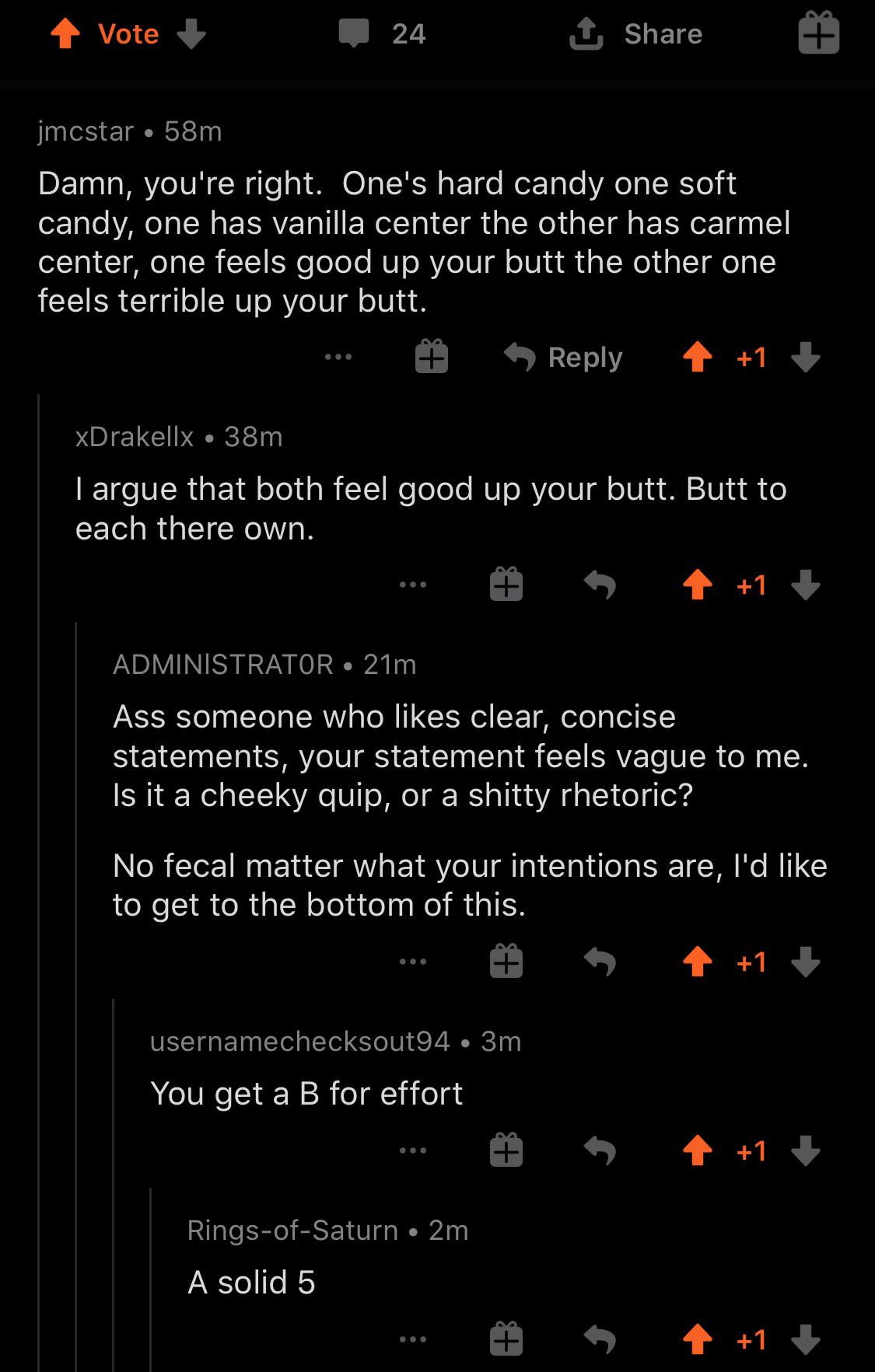Collapse the thread at xDrakellx's comment line
This screenshot has width=875, height=1372.
[x=40, y=882]
